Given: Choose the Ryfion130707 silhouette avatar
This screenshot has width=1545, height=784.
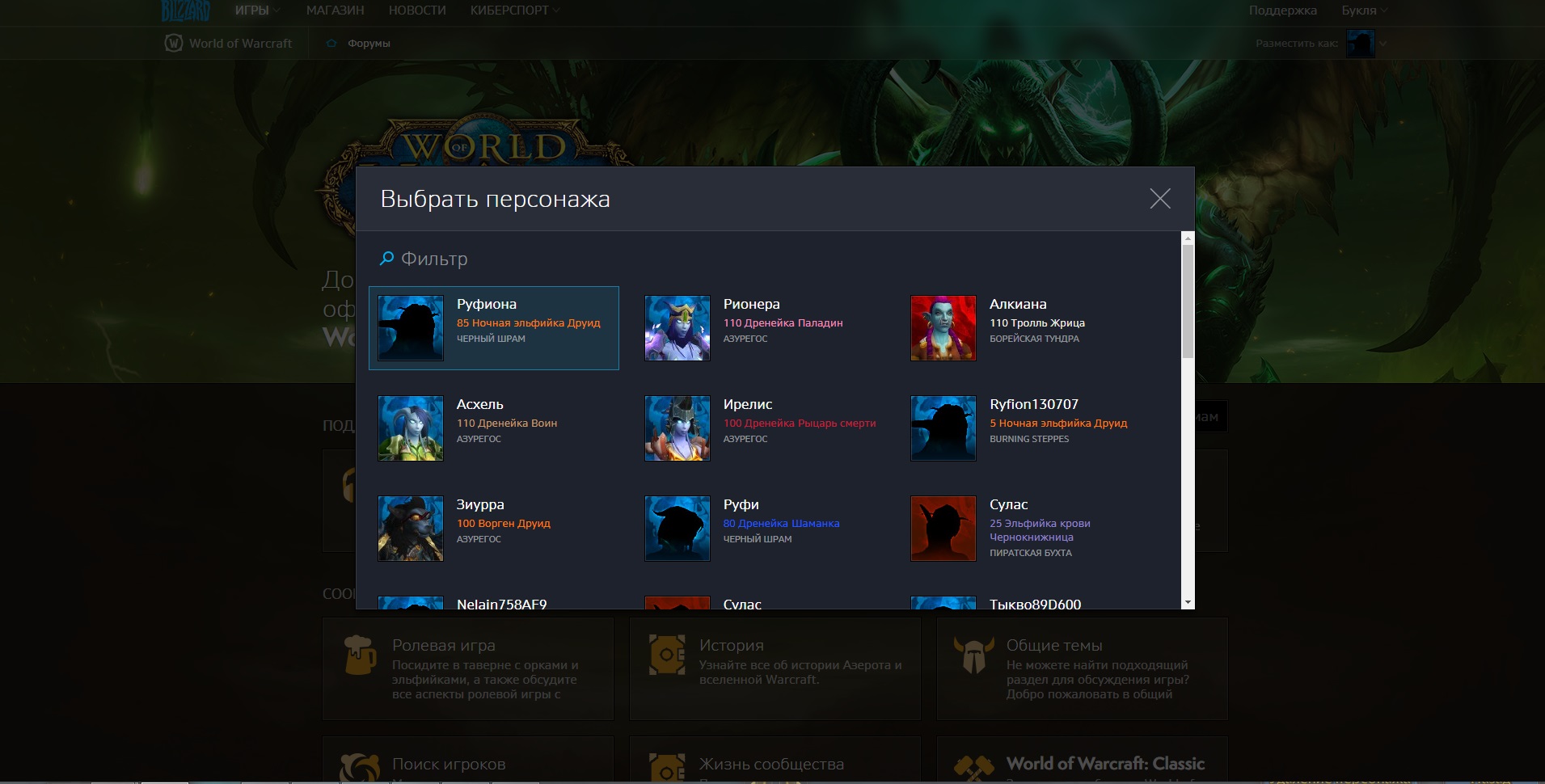Looking at the screenshot, I should [x=943, y=428].
